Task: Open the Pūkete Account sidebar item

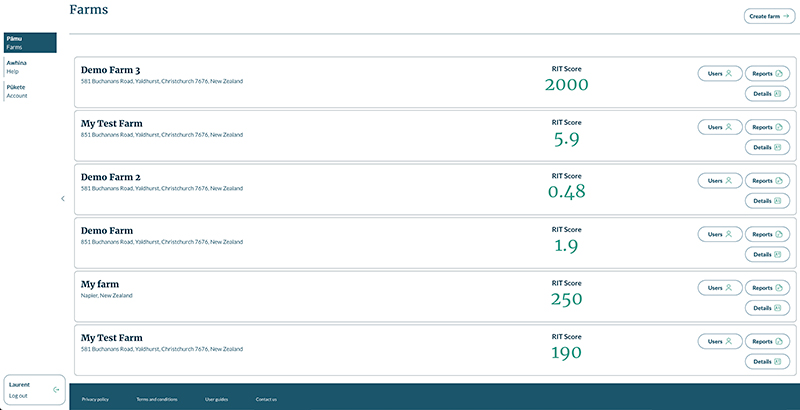Action: (30, 92)
